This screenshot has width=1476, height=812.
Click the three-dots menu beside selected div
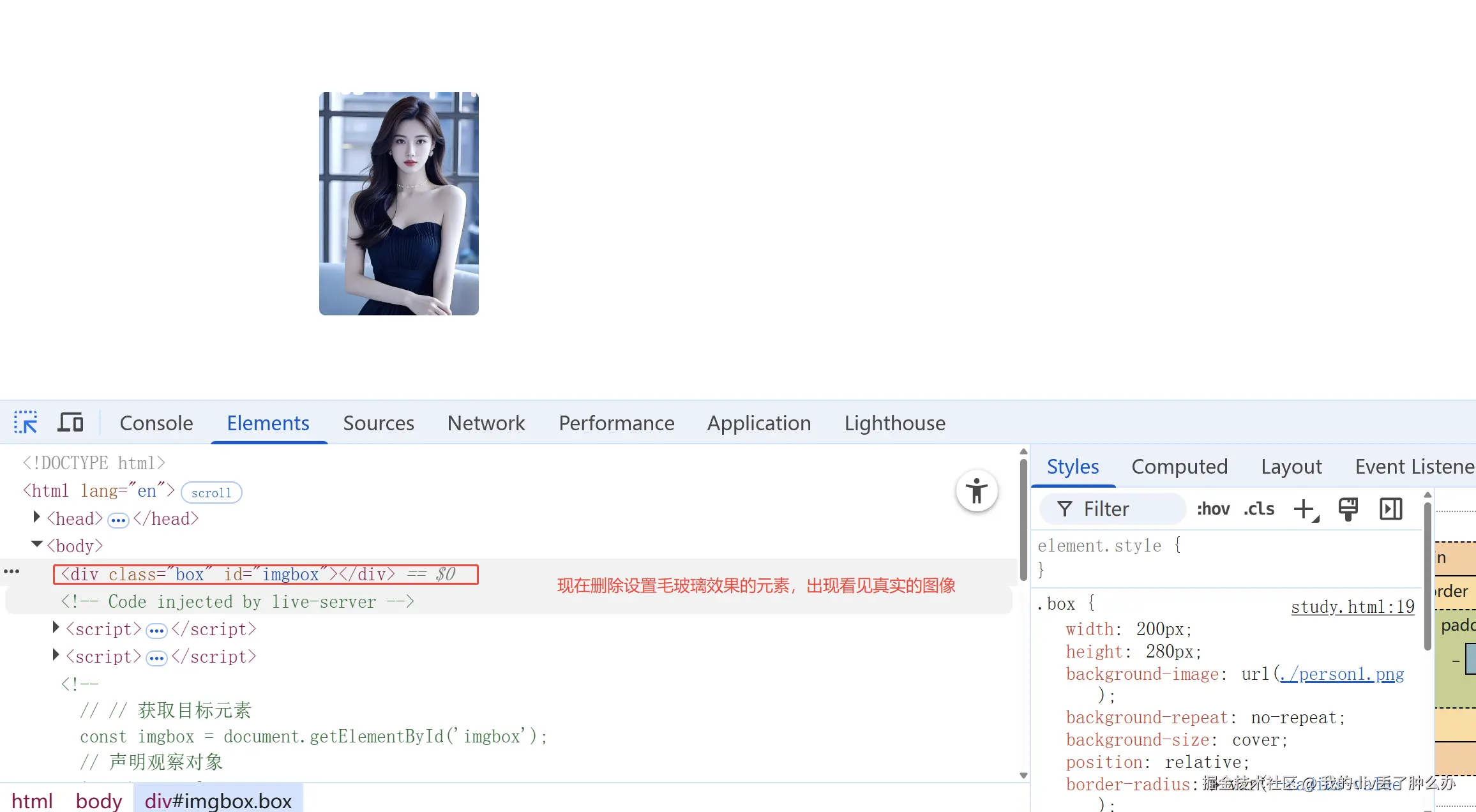tap(11, 571)
